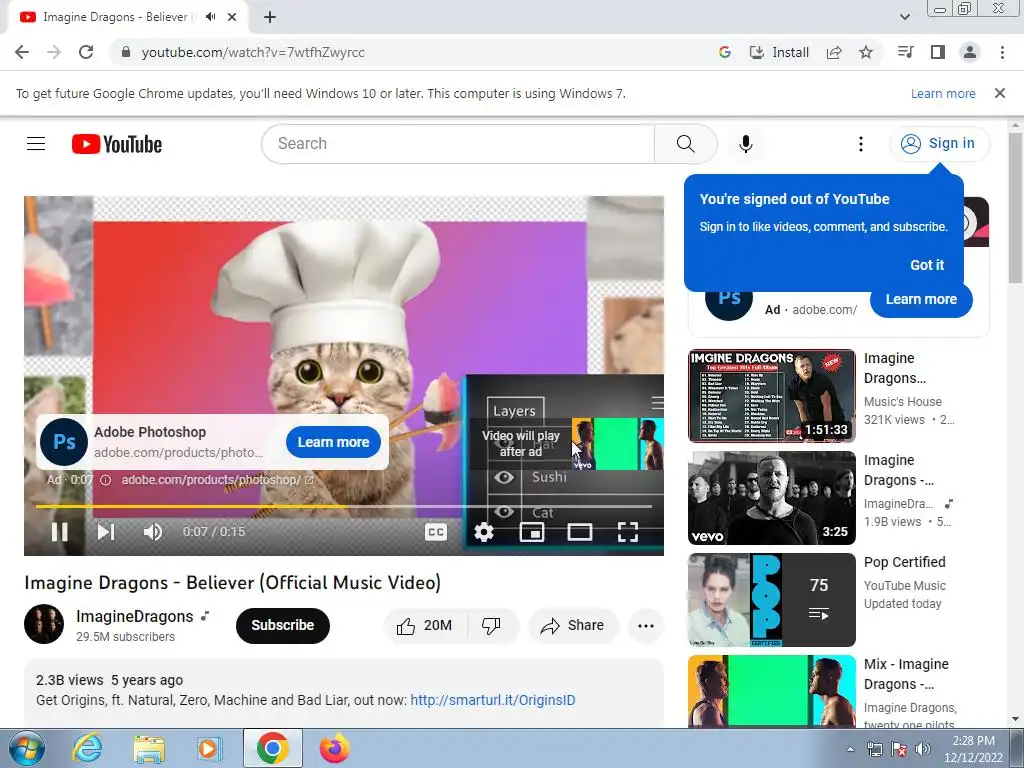Go back to the previous page

pos(22,52)
